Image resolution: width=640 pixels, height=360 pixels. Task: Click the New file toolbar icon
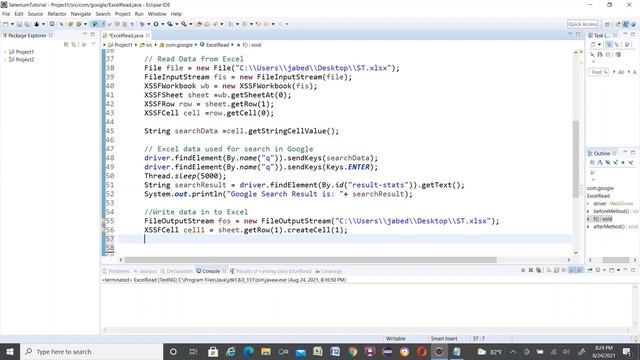tap(6, 24)
